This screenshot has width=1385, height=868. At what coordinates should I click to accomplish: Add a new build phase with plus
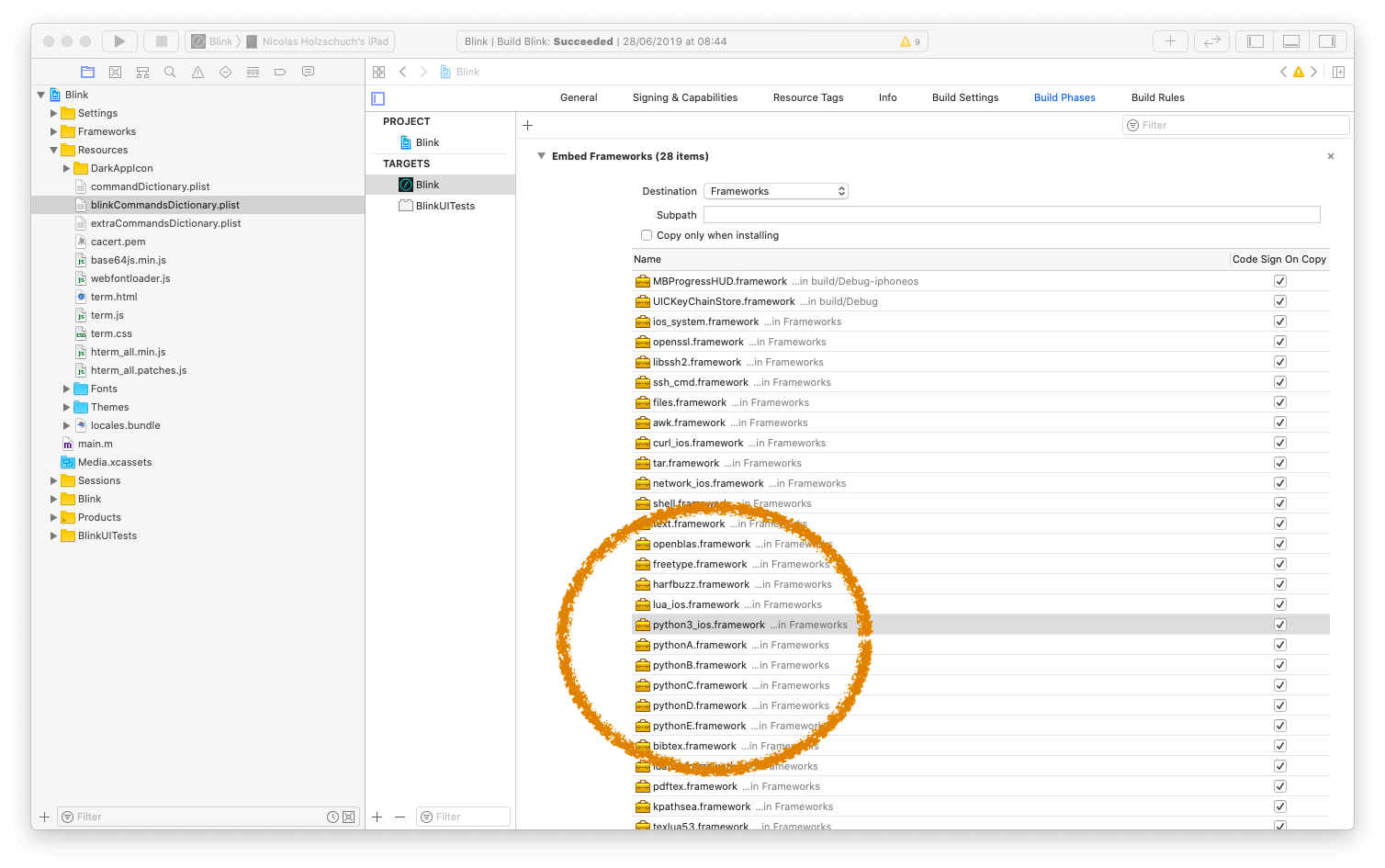(x=528, y=125)
